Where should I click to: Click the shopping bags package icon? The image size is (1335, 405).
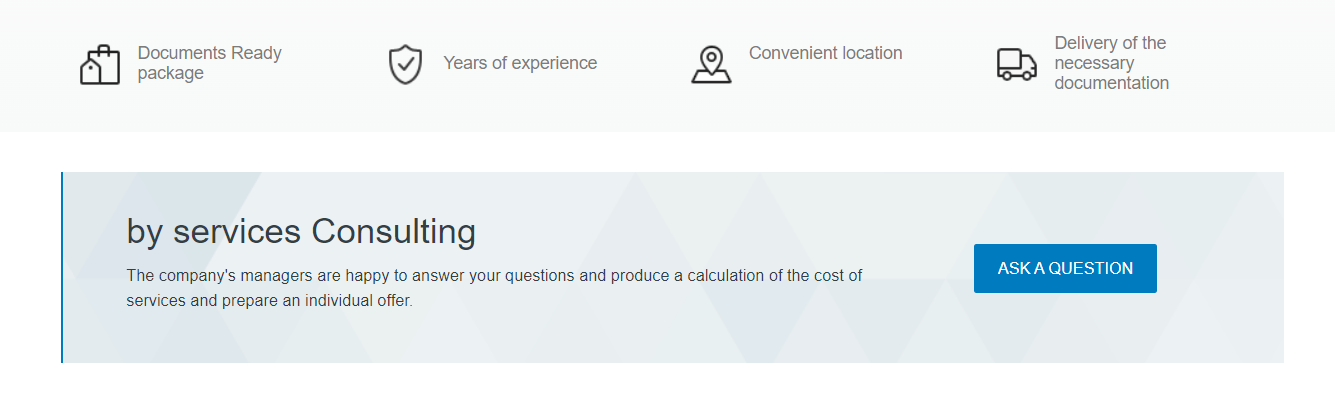click(x=100, y=64)
